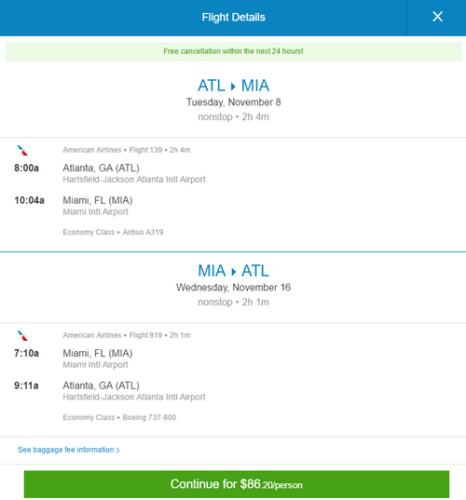Open See baggage fee information link
Viewport: 466px width, 500px height.
coord(68,450)
